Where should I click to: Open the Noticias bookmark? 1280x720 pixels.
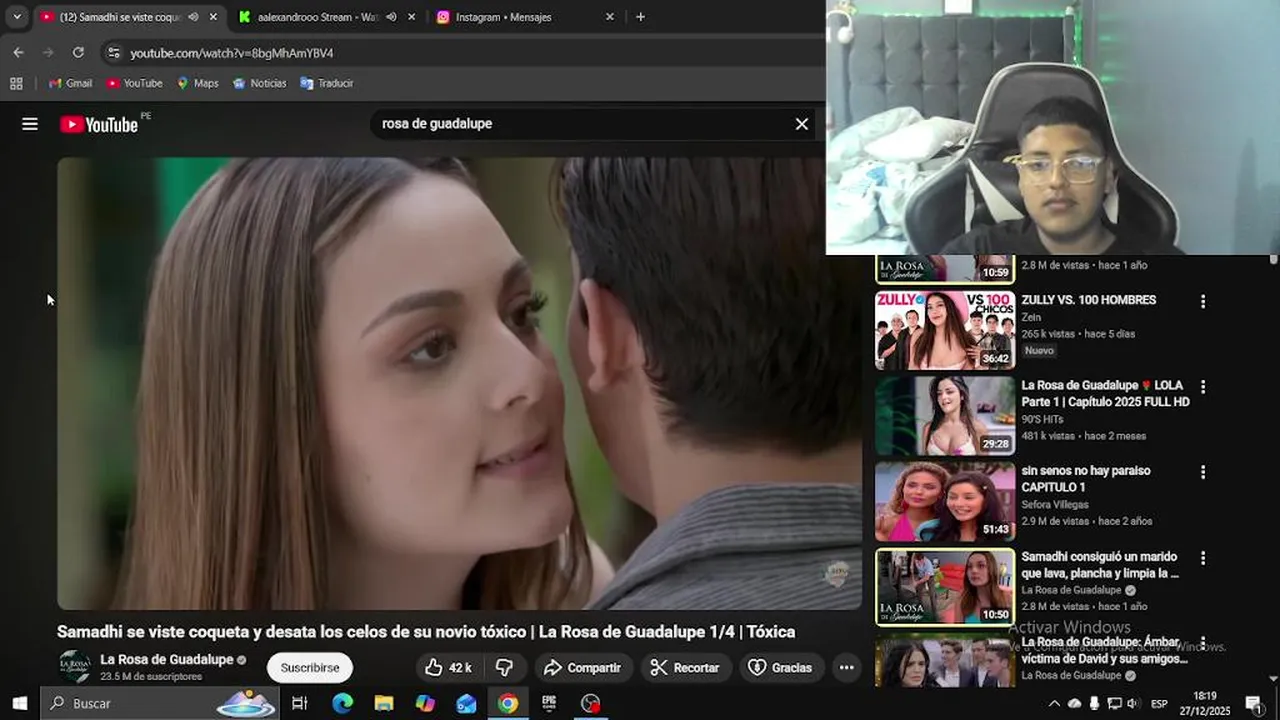tap(259, 83)
